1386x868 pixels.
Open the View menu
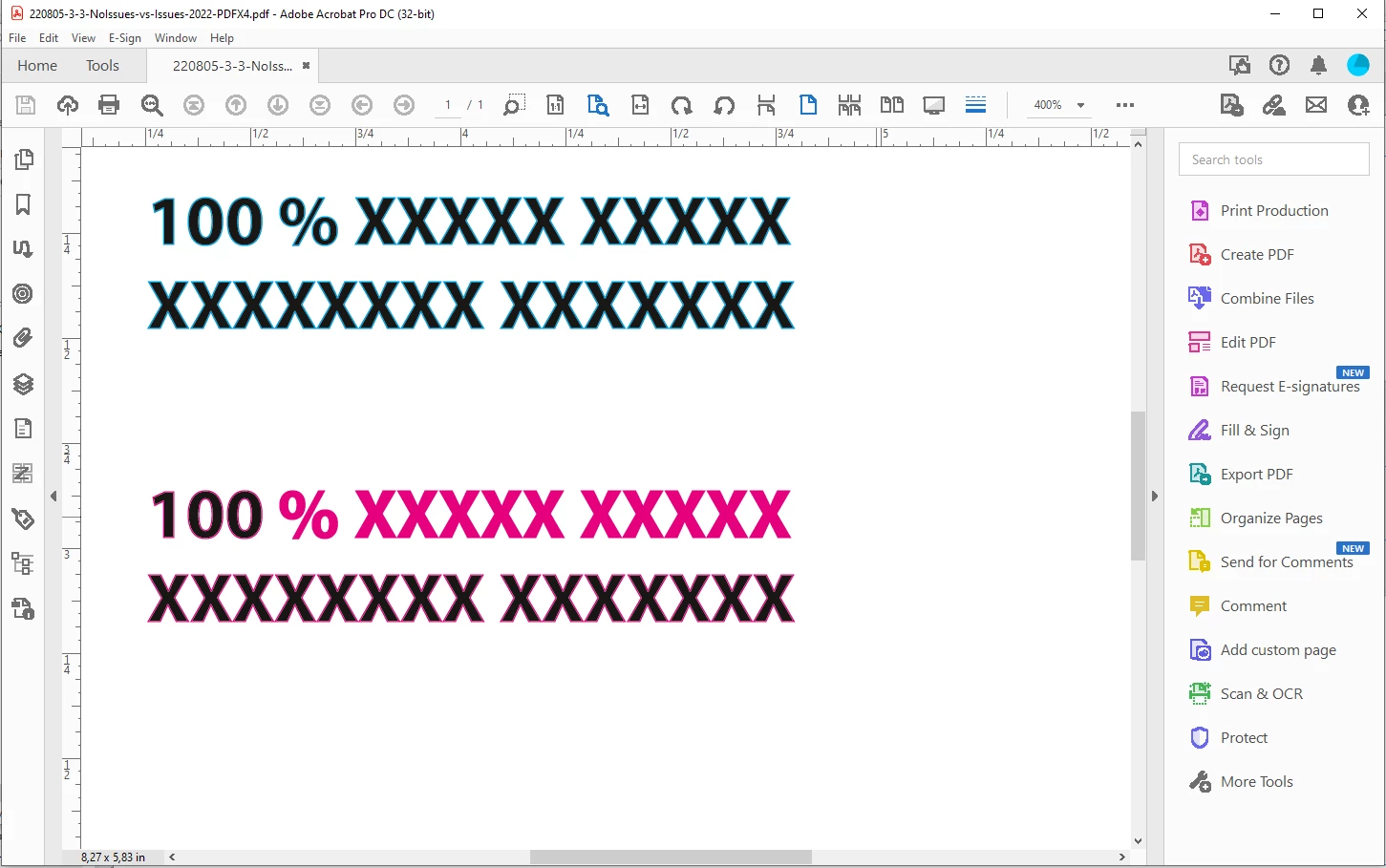tap(83, 38)
